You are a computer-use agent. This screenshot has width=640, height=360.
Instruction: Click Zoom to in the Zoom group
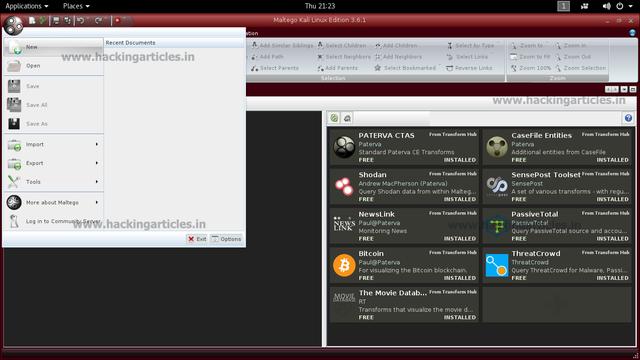click(x=527, y=46)
